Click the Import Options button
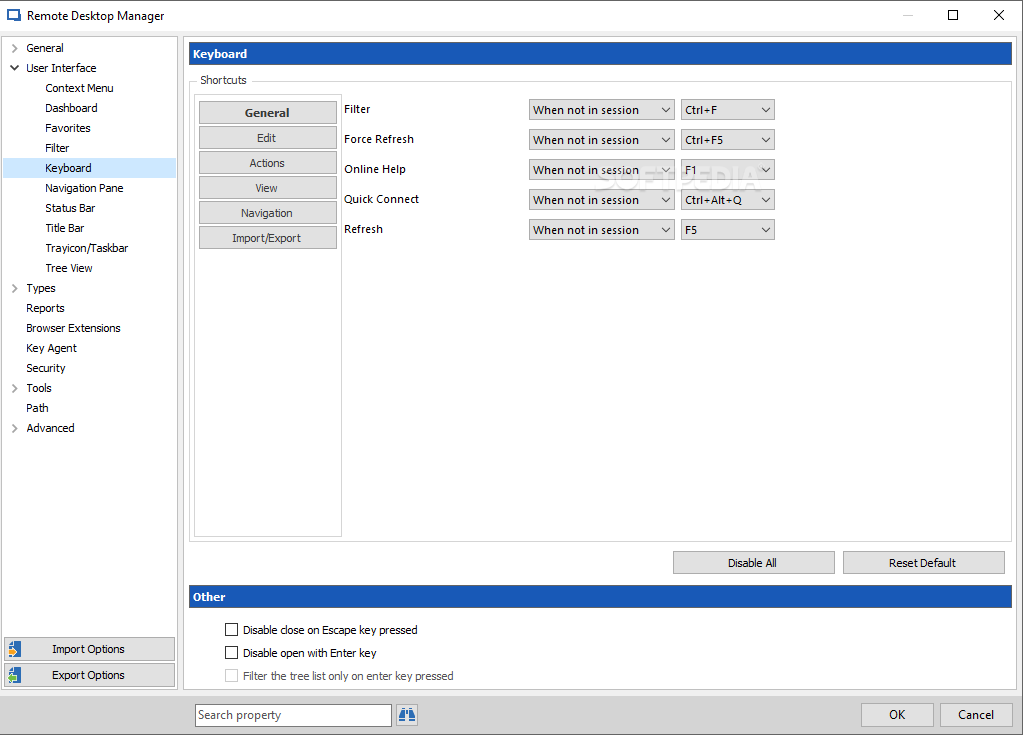Viewport: 1023px width, 735px height. coord(89,649)
